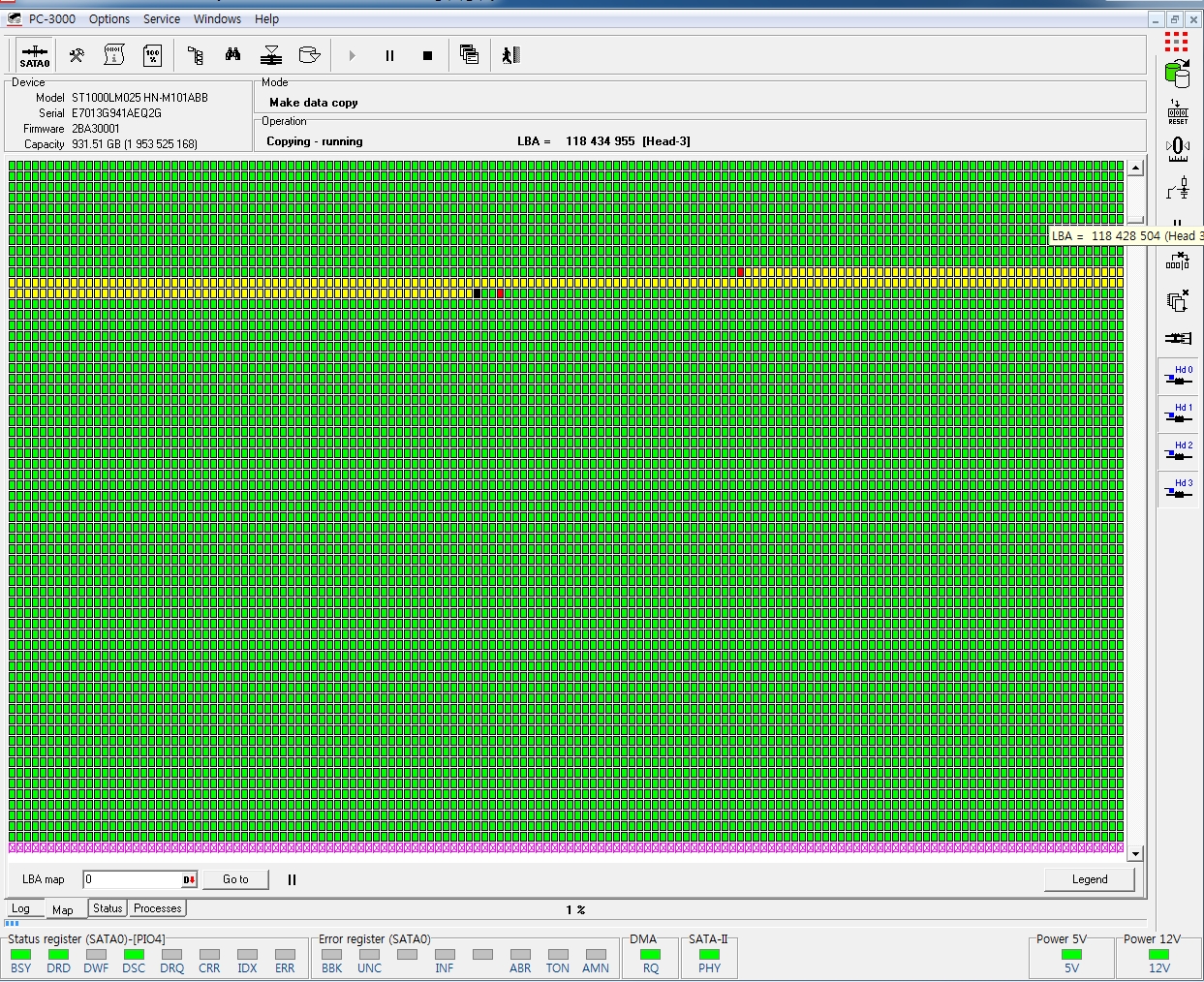Click the red bad sector block in map

741,272
